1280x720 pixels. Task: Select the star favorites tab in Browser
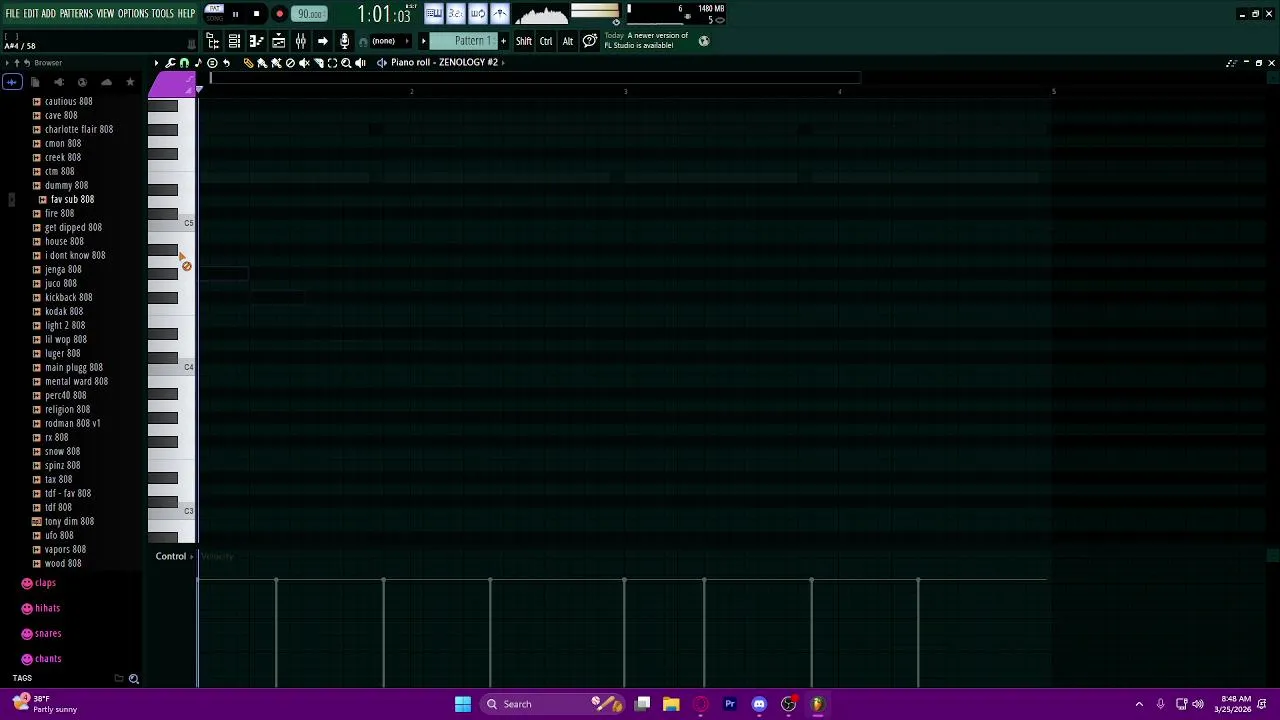pyautogui.click(x=130, y=82)
